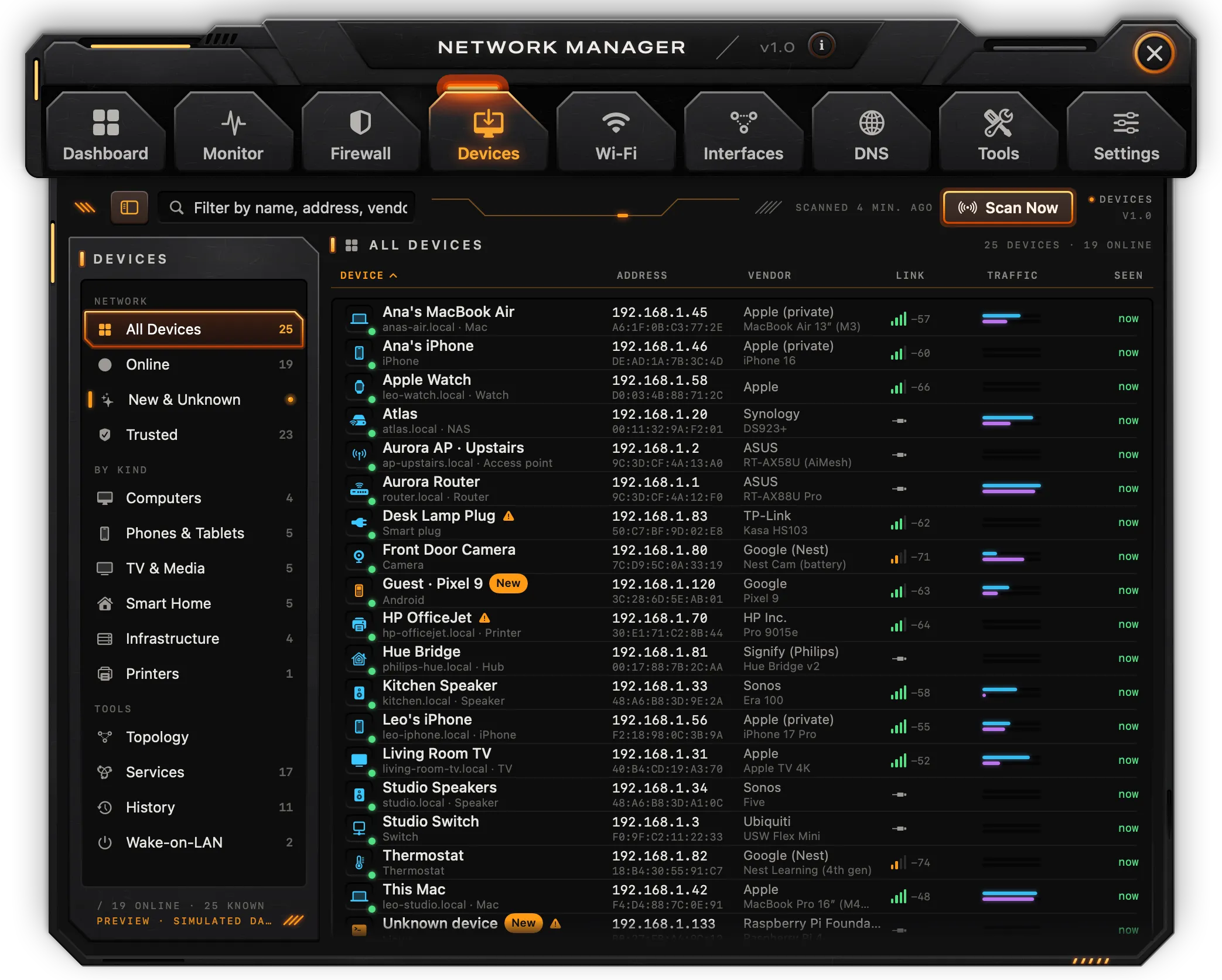Click the Printers sidebar icon

click(105, 674)
